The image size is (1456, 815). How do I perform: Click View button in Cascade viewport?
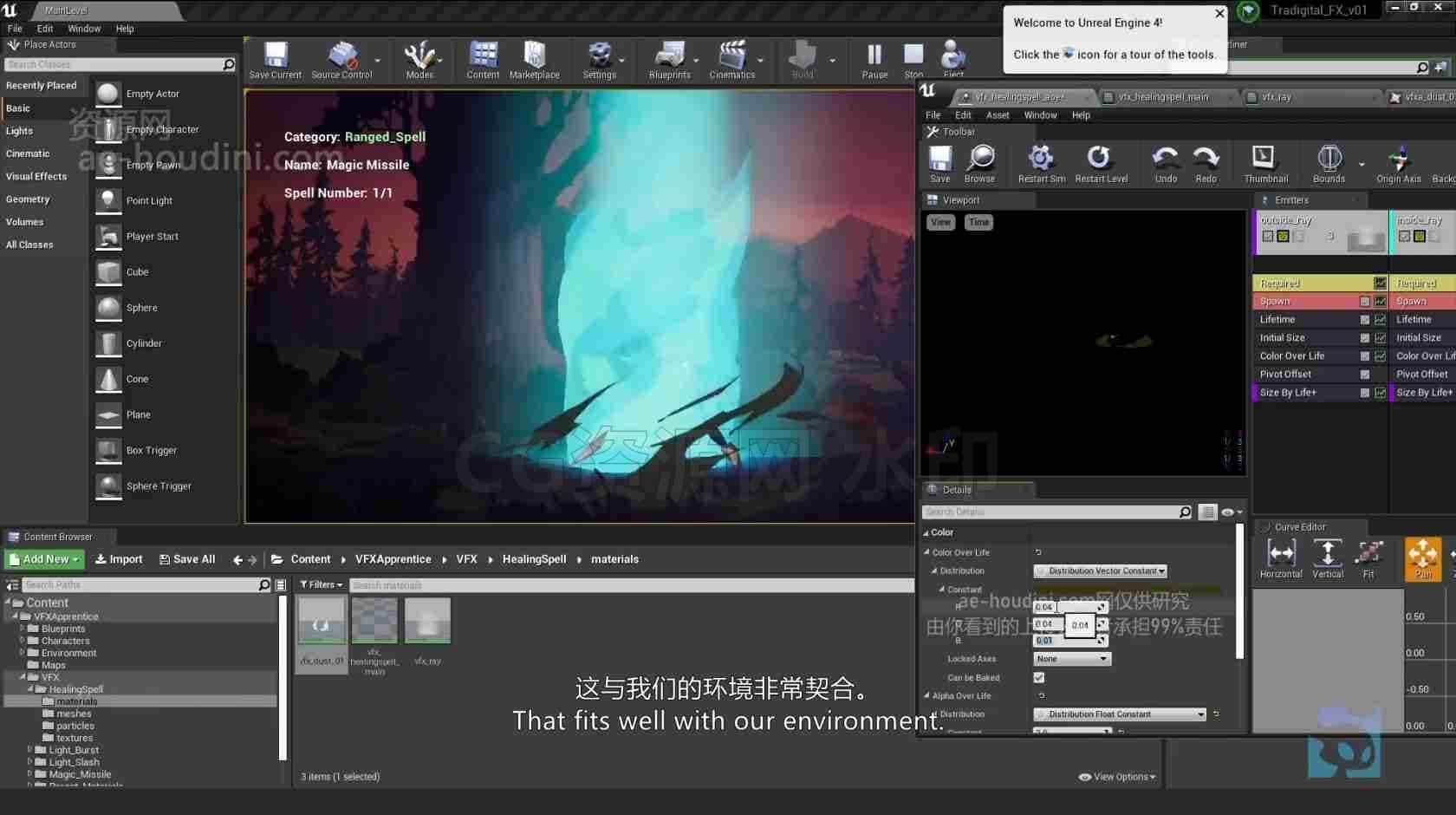pos(940,223)
